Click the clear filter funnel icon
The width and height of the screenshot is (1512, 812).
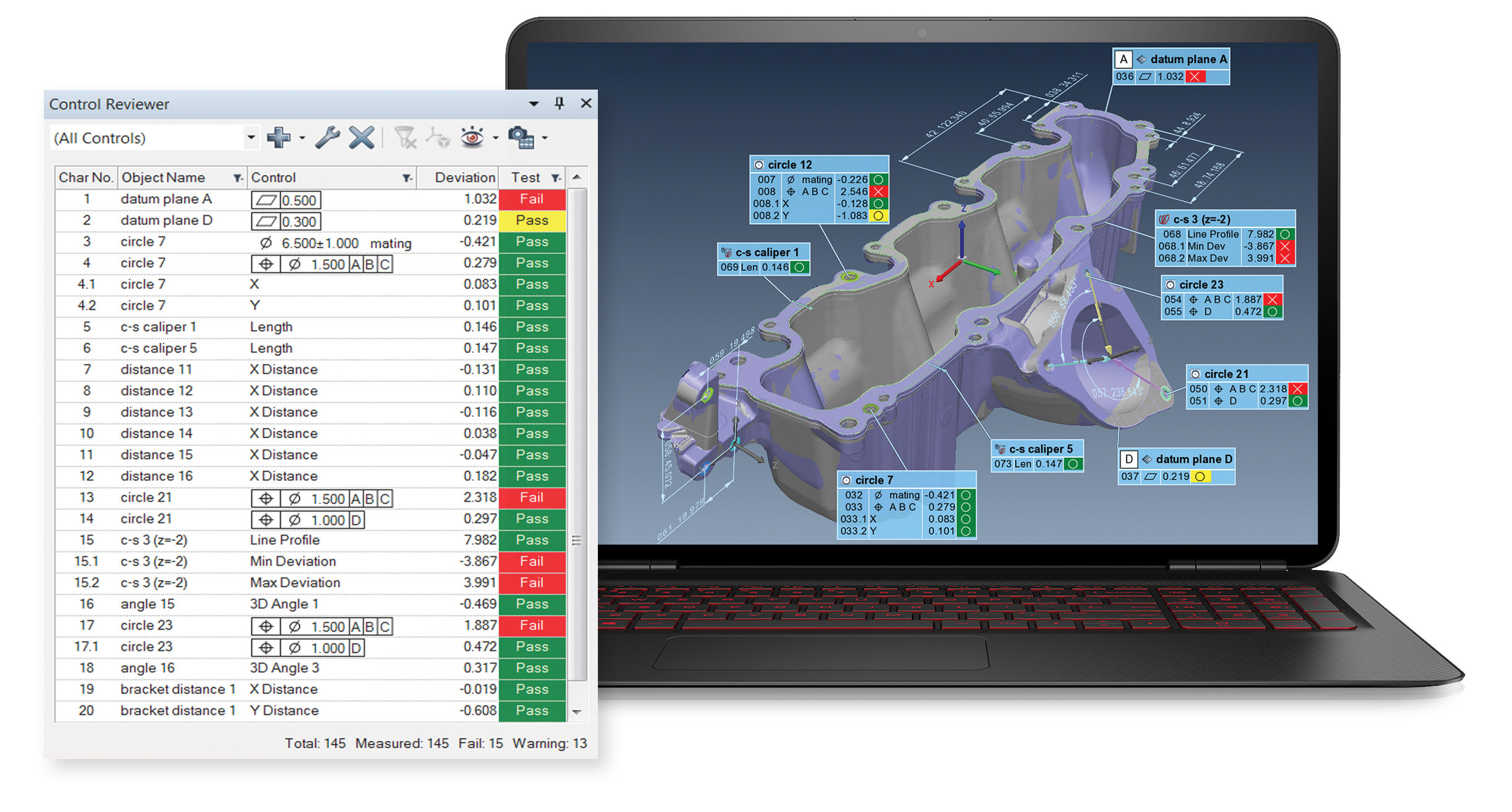(x=405, y=137)
